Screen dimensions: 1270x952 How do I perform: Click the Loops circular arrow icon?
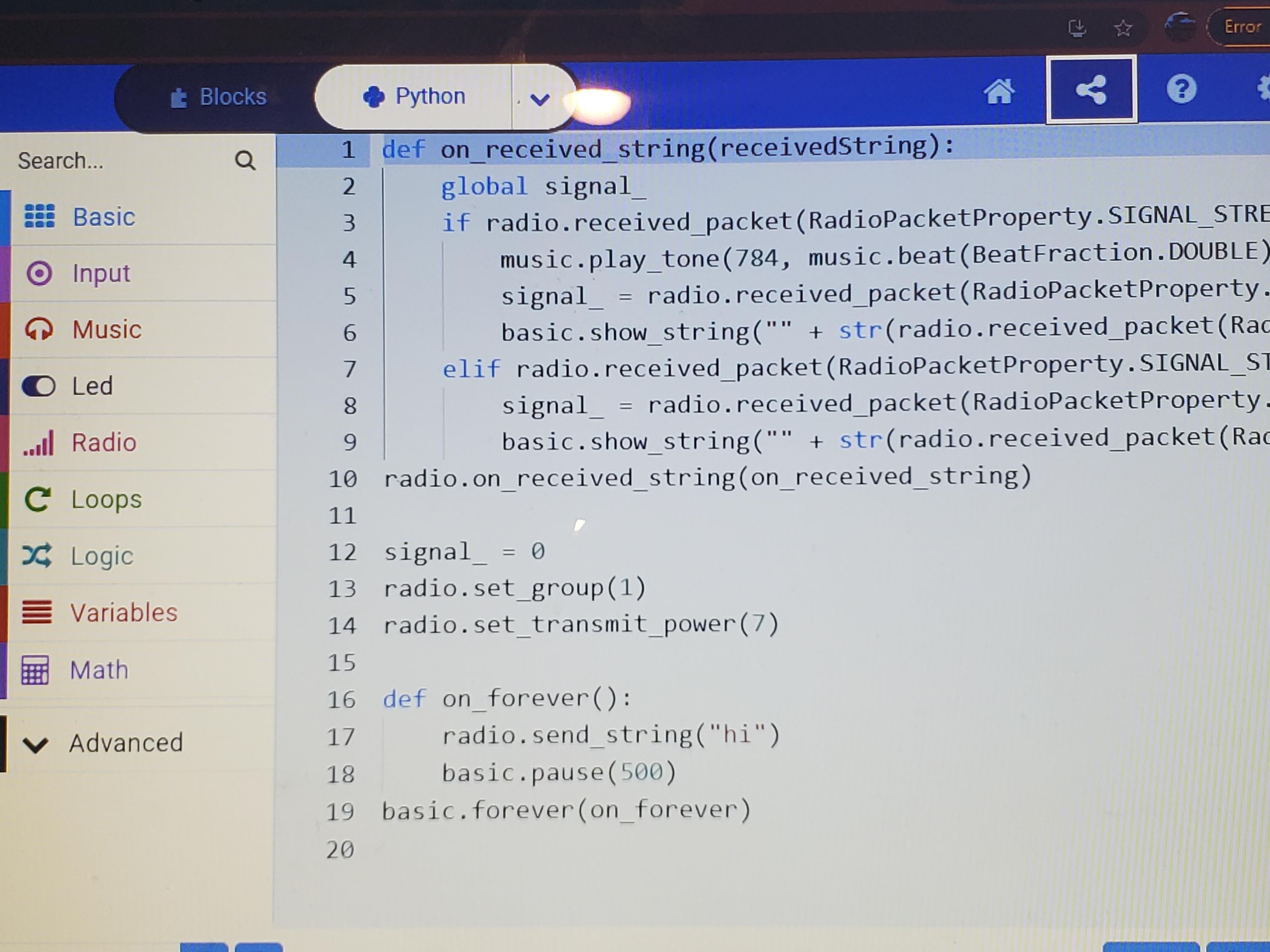38,499
